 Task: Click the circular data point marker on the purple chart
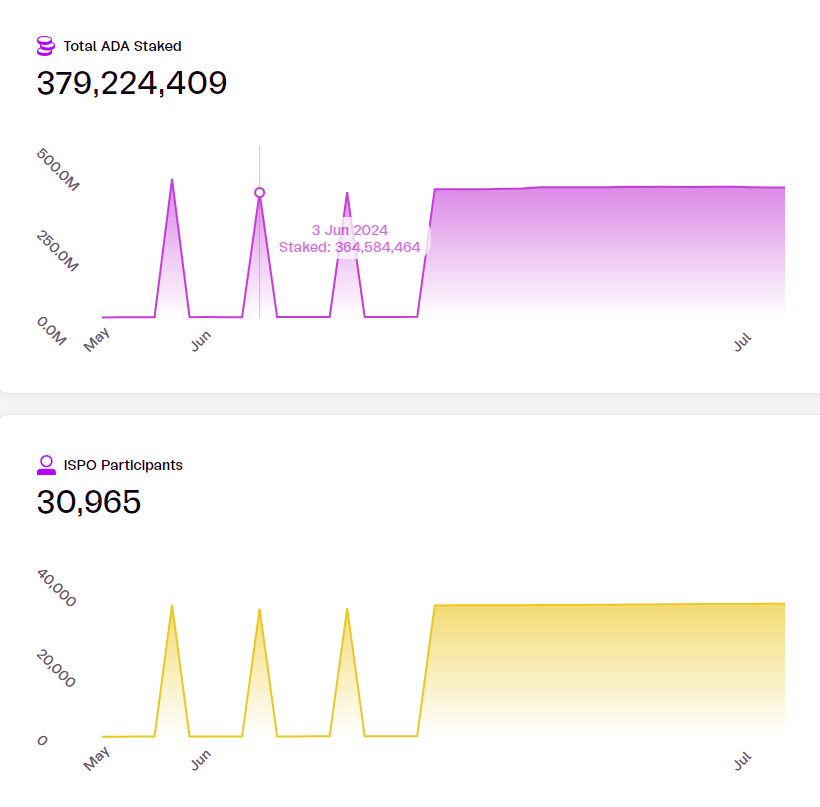pyautogui.click(x=260, y=193)
